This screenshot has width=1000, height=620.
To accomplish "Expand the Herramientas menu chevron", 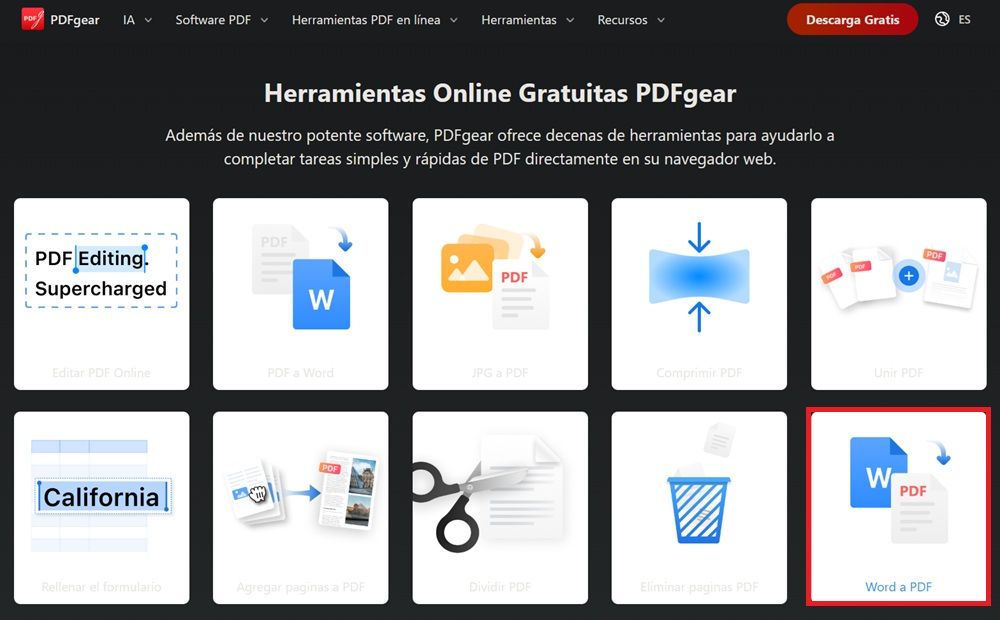I will [x=570, y=20].
